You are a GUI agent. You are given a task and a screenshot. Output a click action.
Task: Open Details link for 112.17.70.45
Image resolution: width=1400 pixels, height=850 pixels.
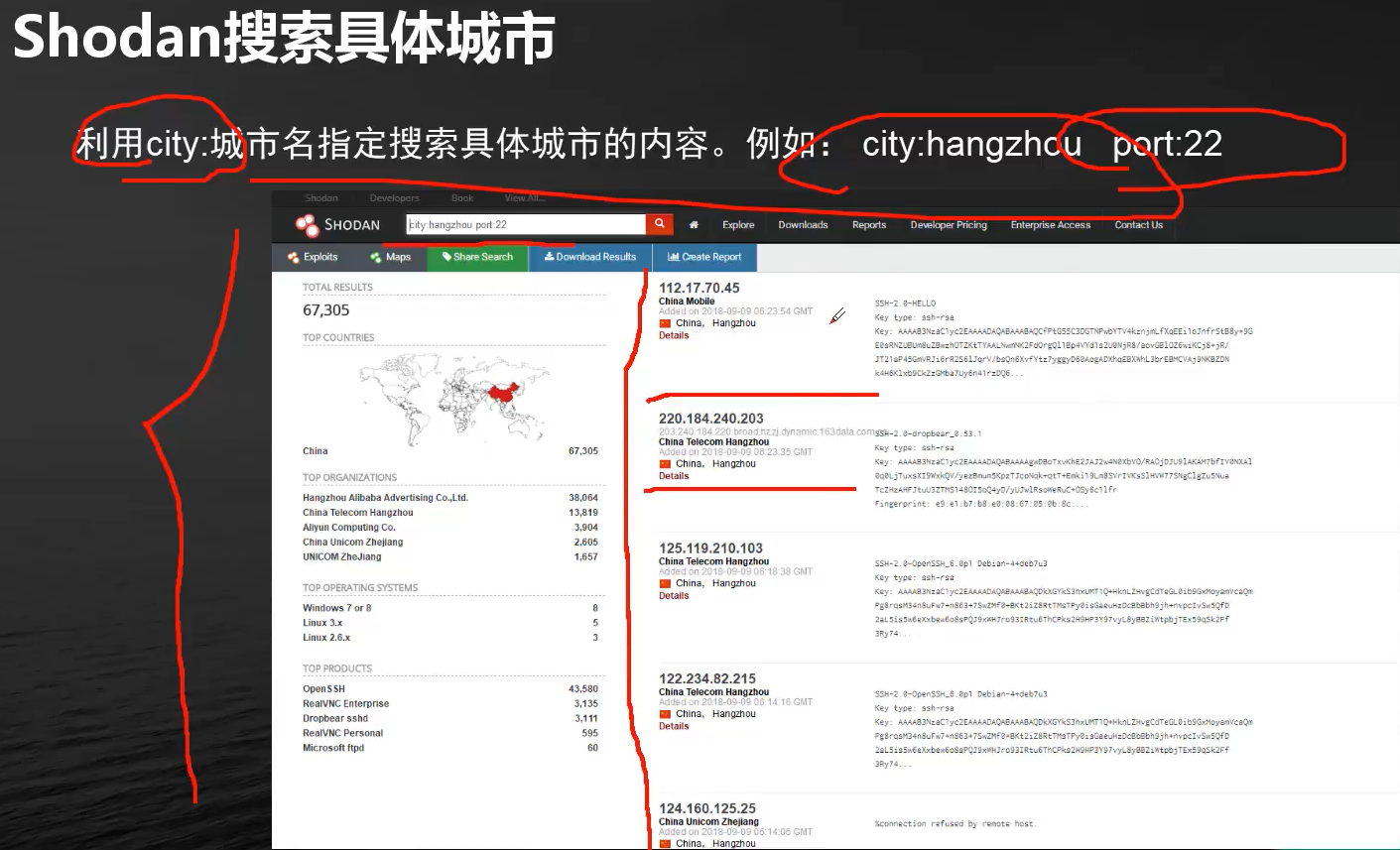[674, 335]
